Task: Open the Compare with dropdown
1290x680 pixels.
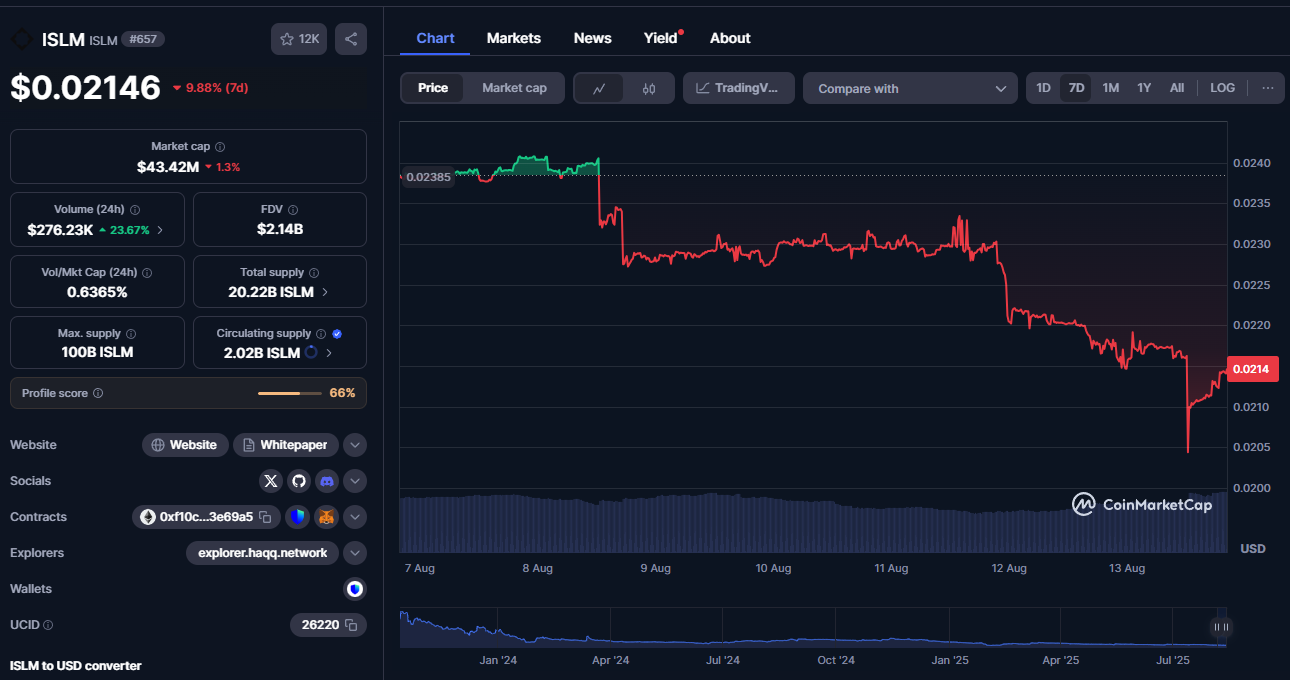Action: coord(910,88)
